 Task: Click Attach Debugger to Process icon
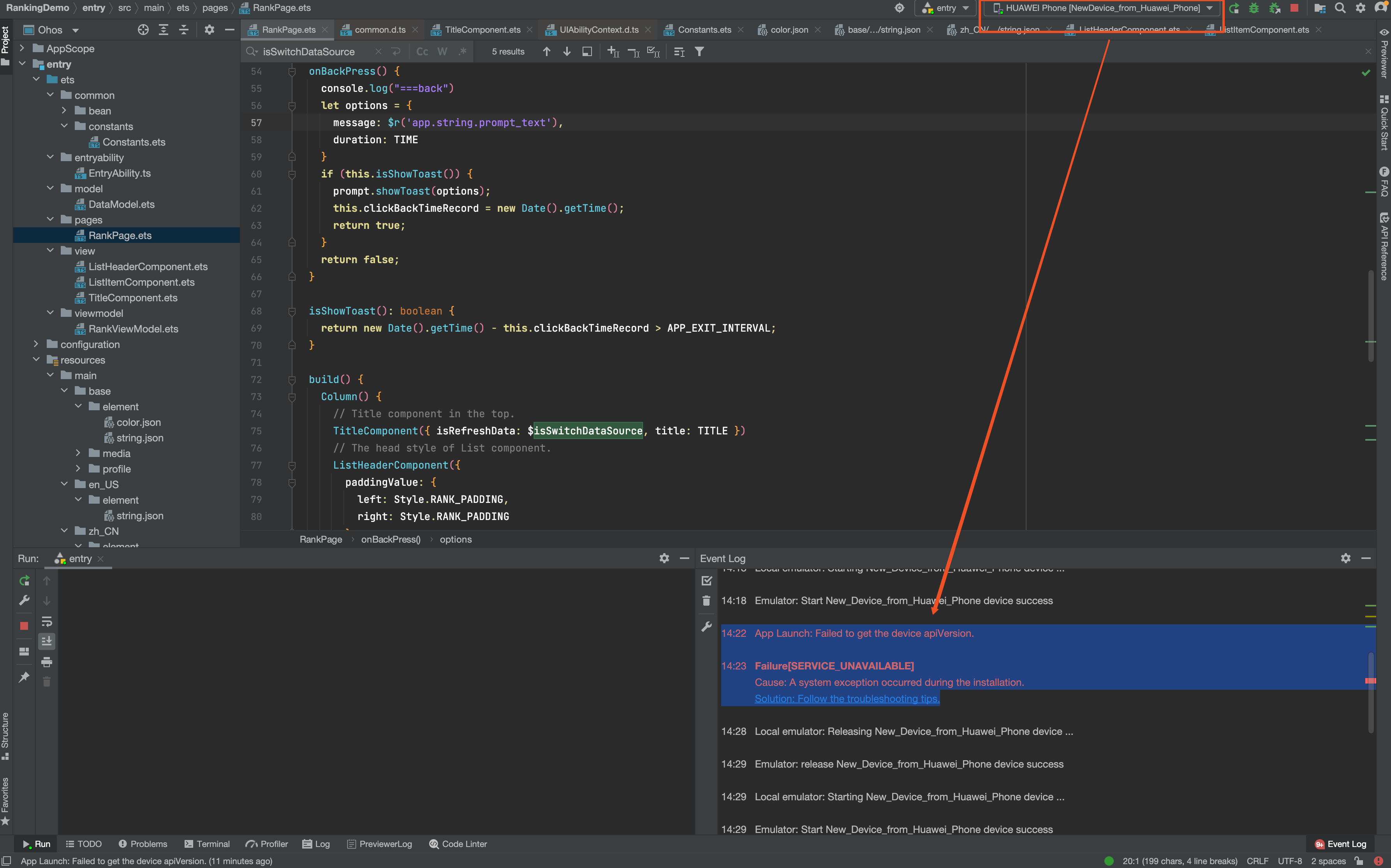tap(1275, 8)
